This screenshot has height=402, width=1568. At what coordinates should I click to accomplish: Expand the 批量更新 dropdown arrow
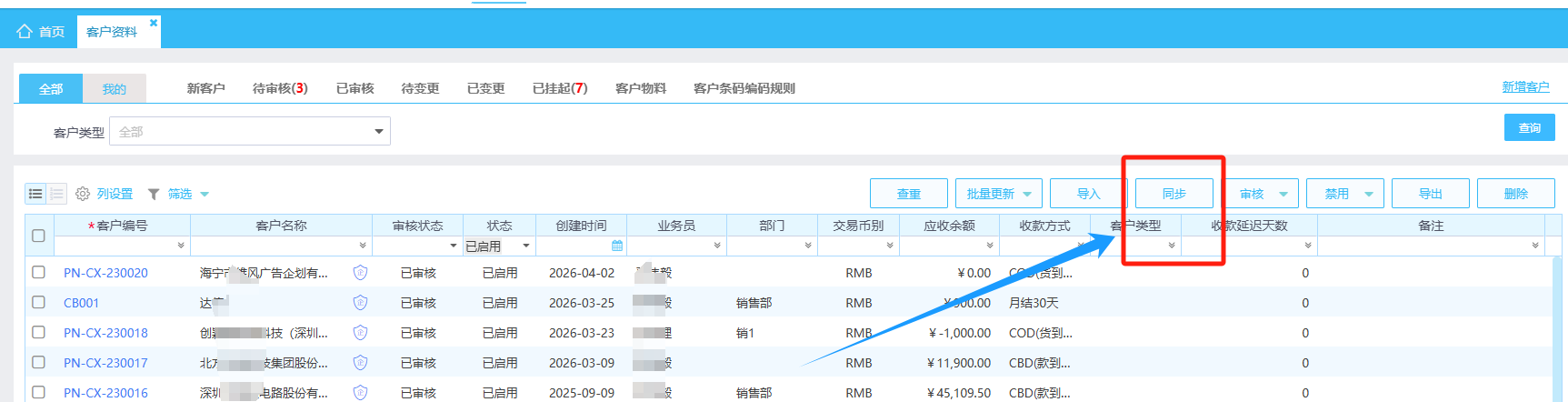1027,194
